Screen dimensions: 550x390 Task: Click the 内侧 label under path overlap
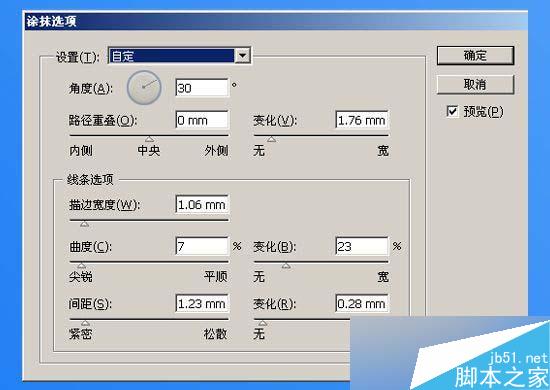point(81,151)
